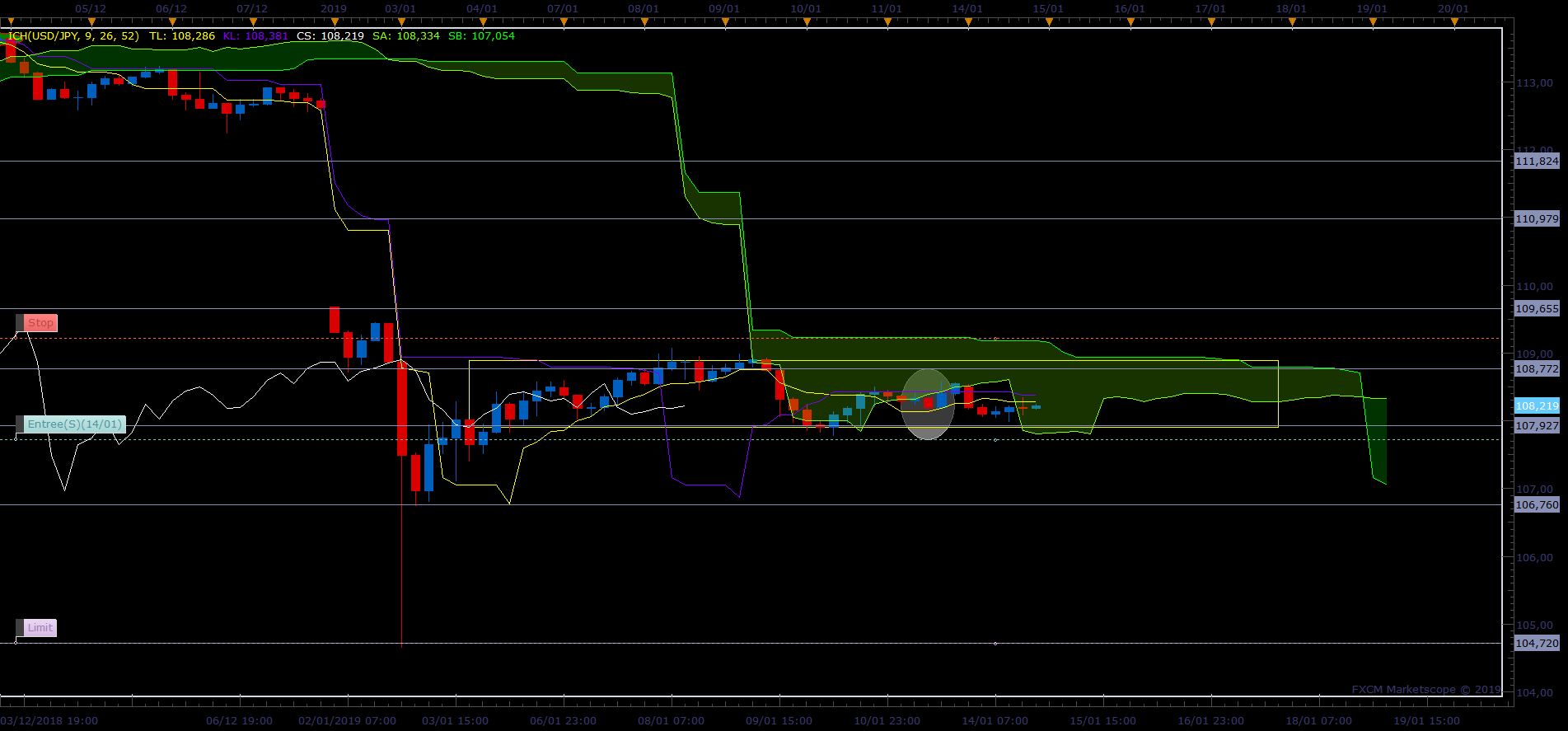Select the 109,655 price level tag
Viewport: 1568px width, 731px height.
[x=1537, y=309]
